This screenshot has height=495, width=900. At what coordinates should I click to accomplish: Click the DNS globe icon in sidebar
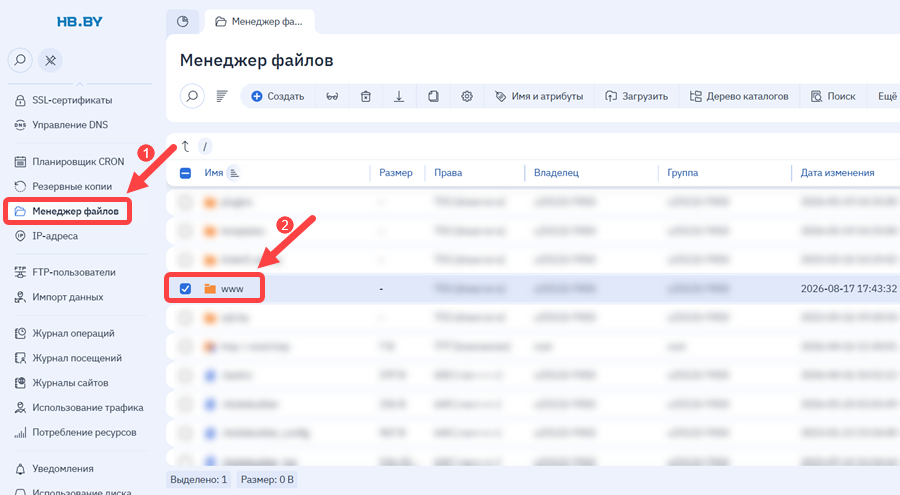20,125
